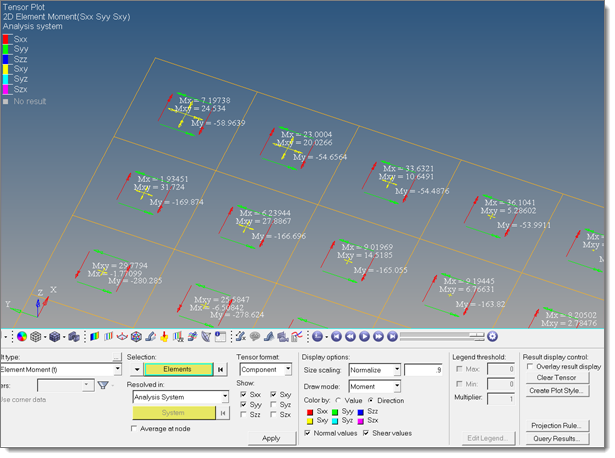Image resolution: width=615 pixels, height=458 pixels.
Task: Check Overlay result display option
Action: coord(529,367)
